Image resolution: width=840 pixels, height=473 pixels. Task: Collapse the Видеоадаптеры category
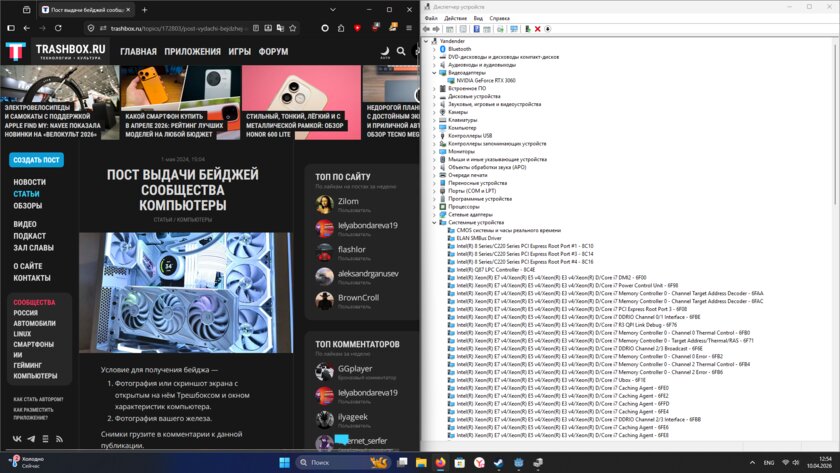[x=434, y=72]
